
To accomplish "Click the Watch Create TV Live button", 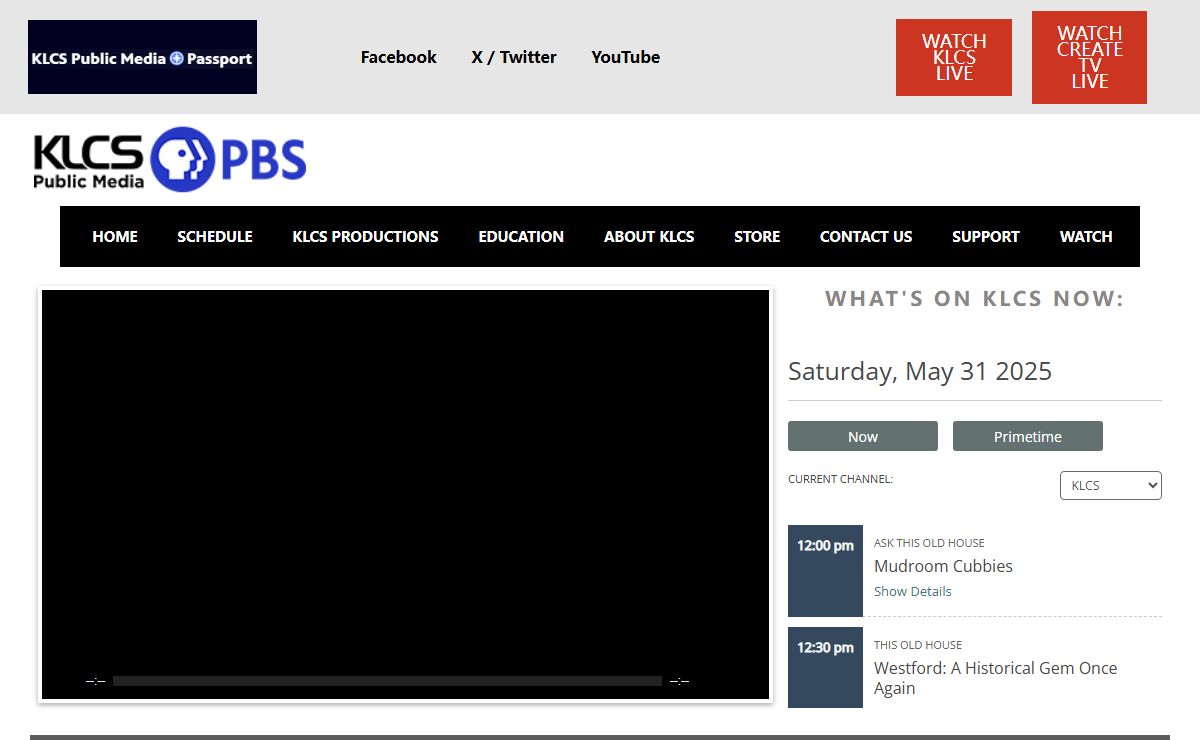I will (1089, 57).
